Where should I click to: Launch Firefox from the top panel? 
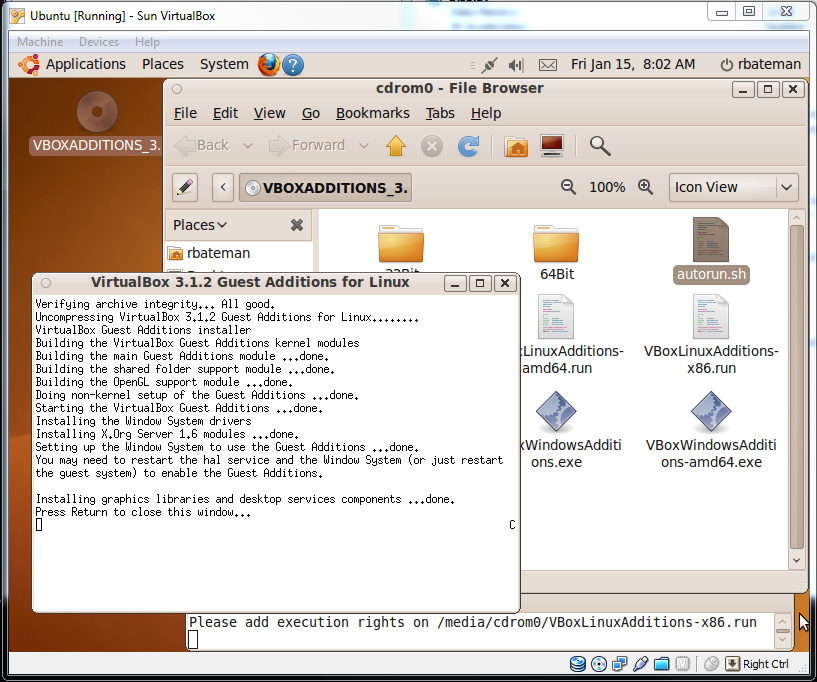269,65
